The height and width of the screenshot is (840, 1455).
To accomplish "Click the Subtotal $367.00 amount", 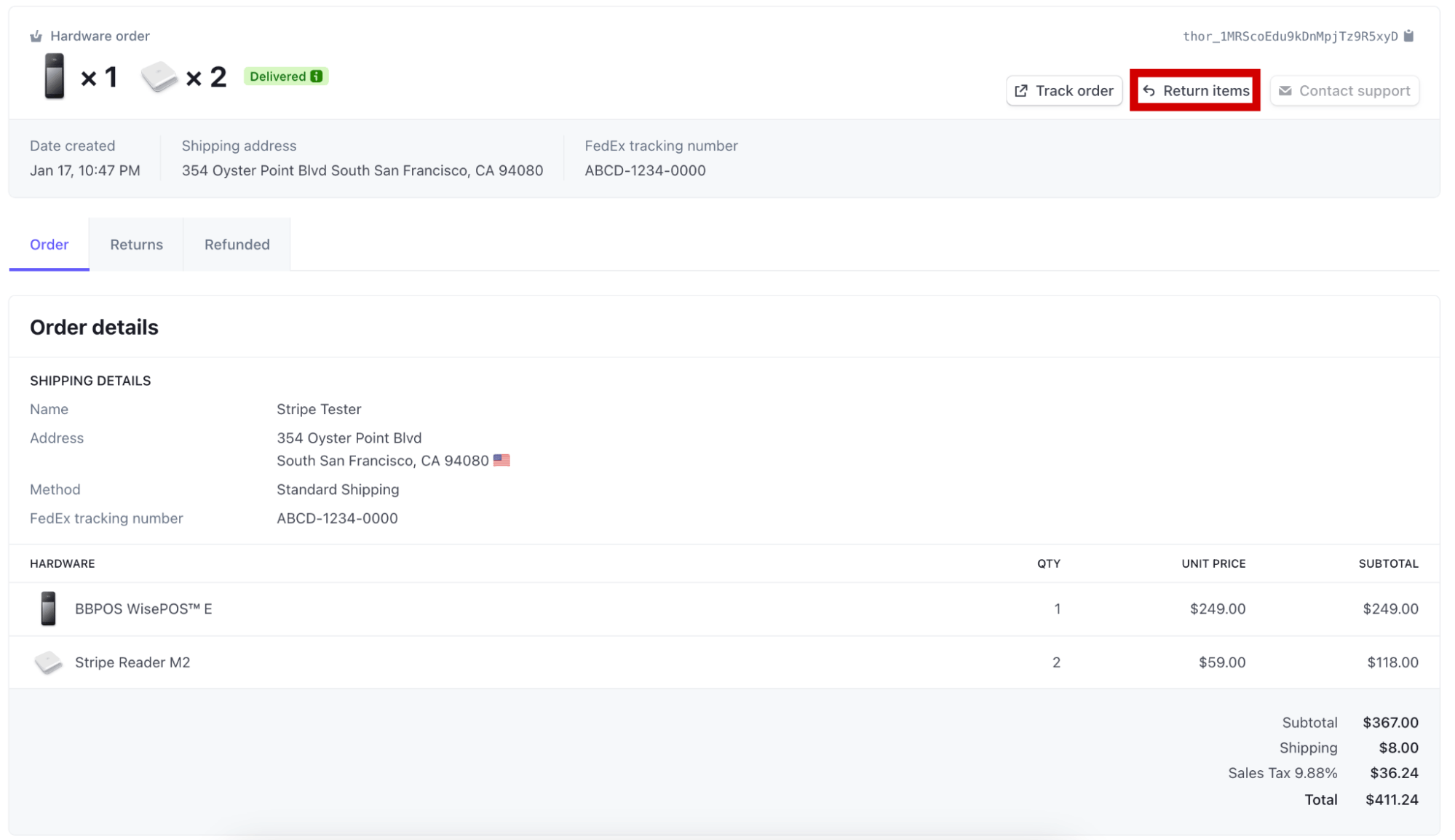I will tap(1390, 722).
